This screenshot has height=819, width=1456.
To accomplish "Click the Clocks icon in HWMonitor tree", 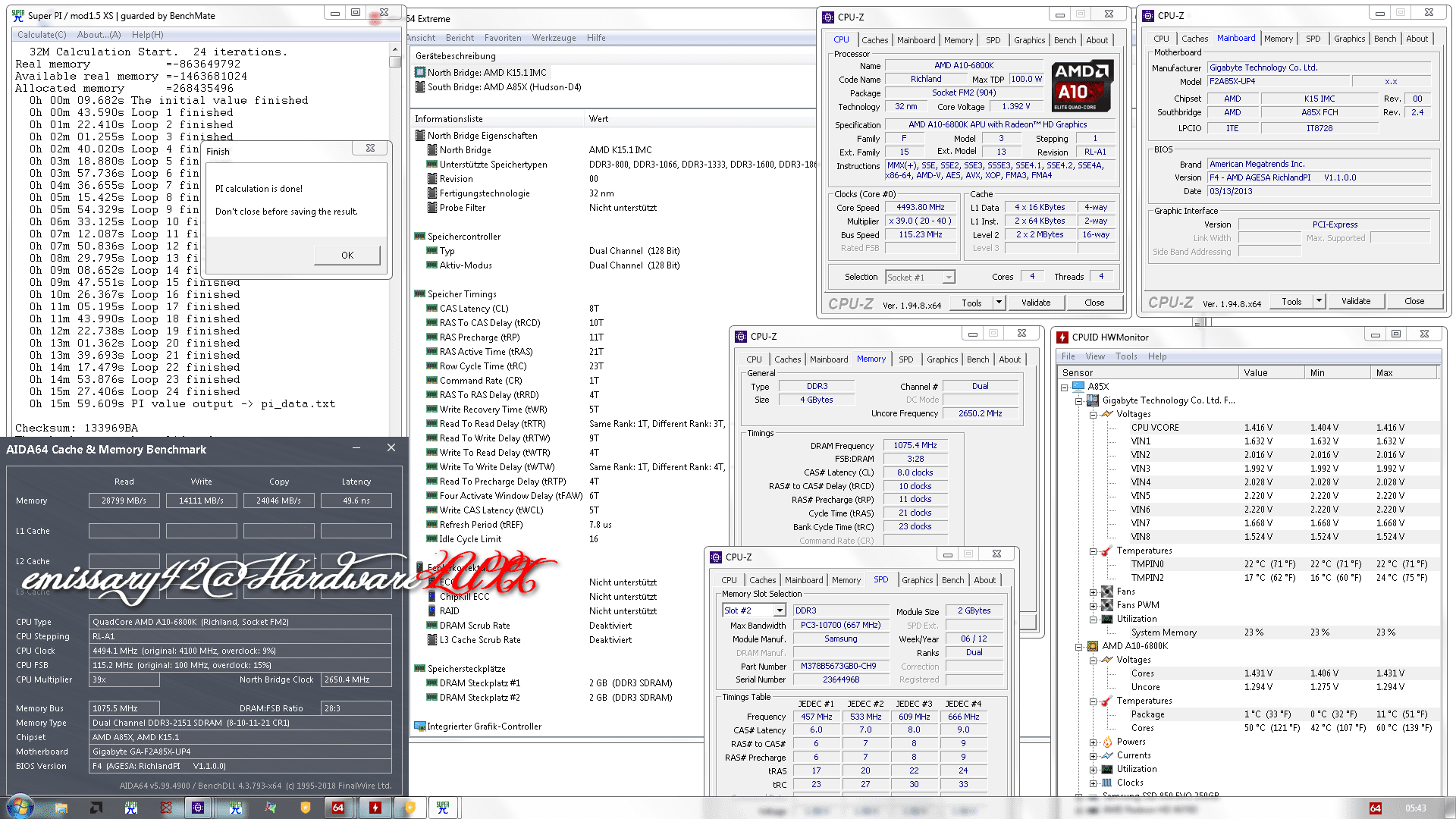I will (1107, 783).
